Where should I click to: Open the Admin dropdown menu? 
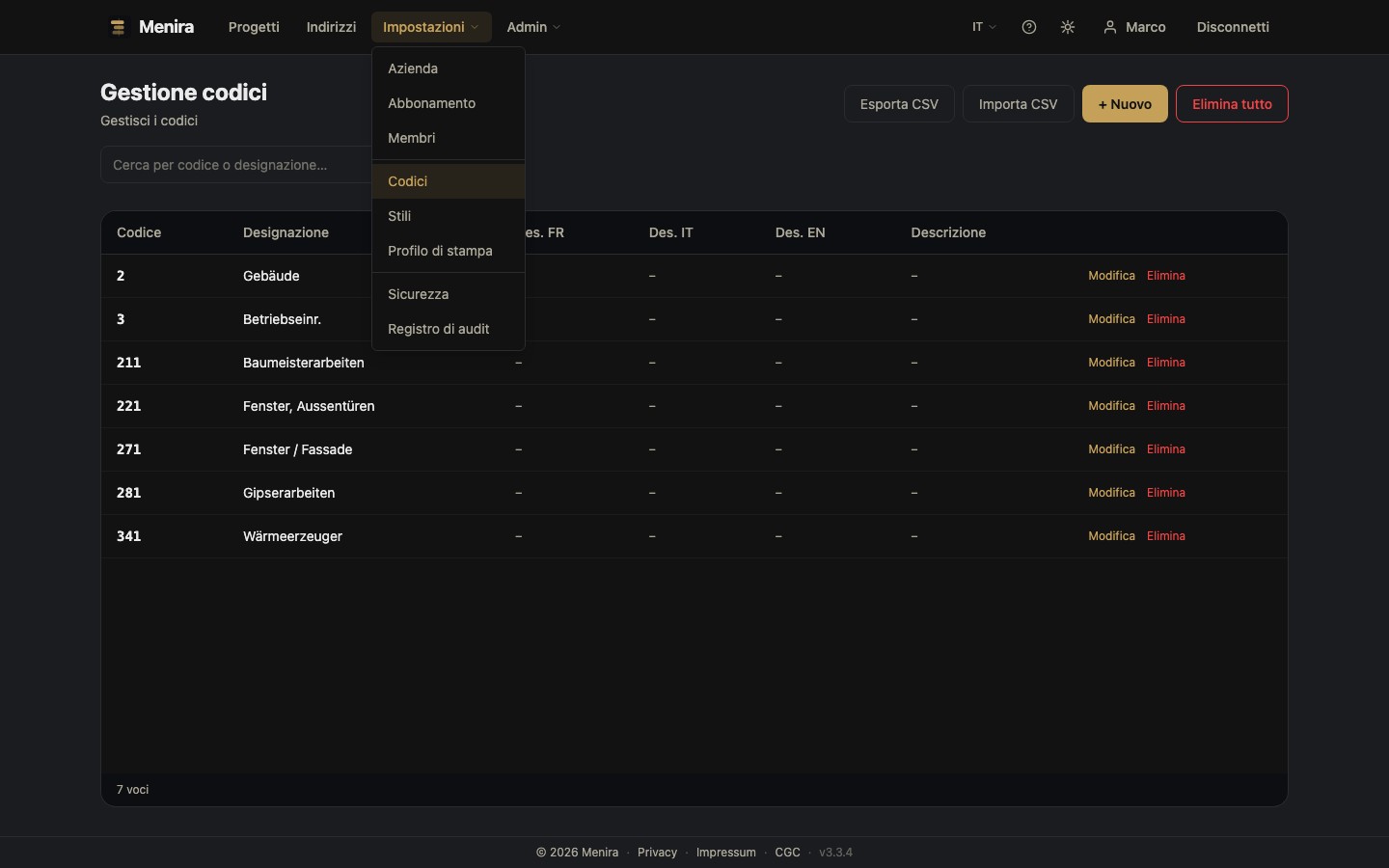point(533,27)
